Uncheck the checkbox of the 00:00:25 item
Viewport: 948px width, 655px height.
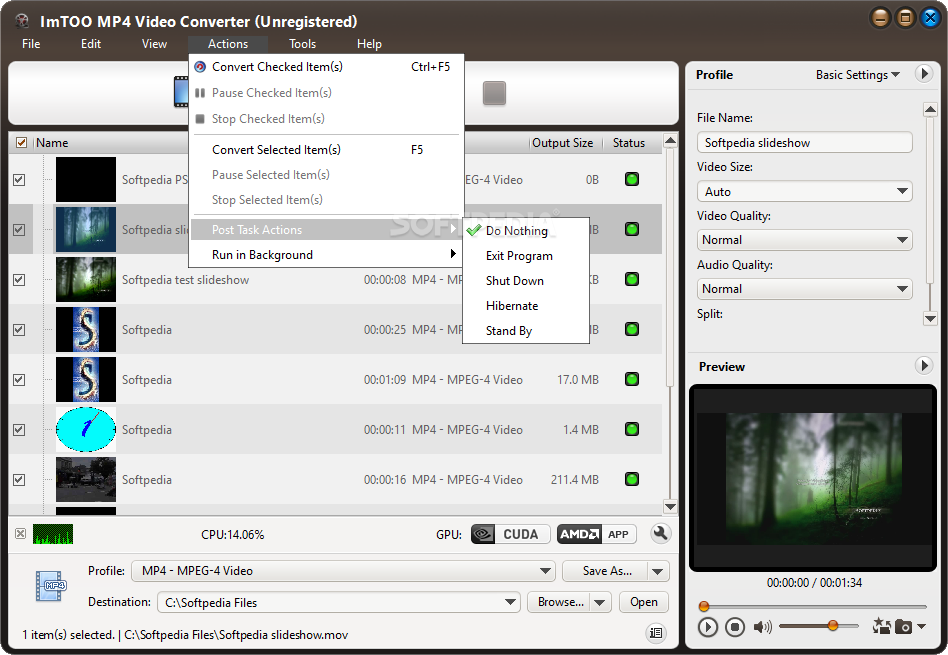pos(19,330)
